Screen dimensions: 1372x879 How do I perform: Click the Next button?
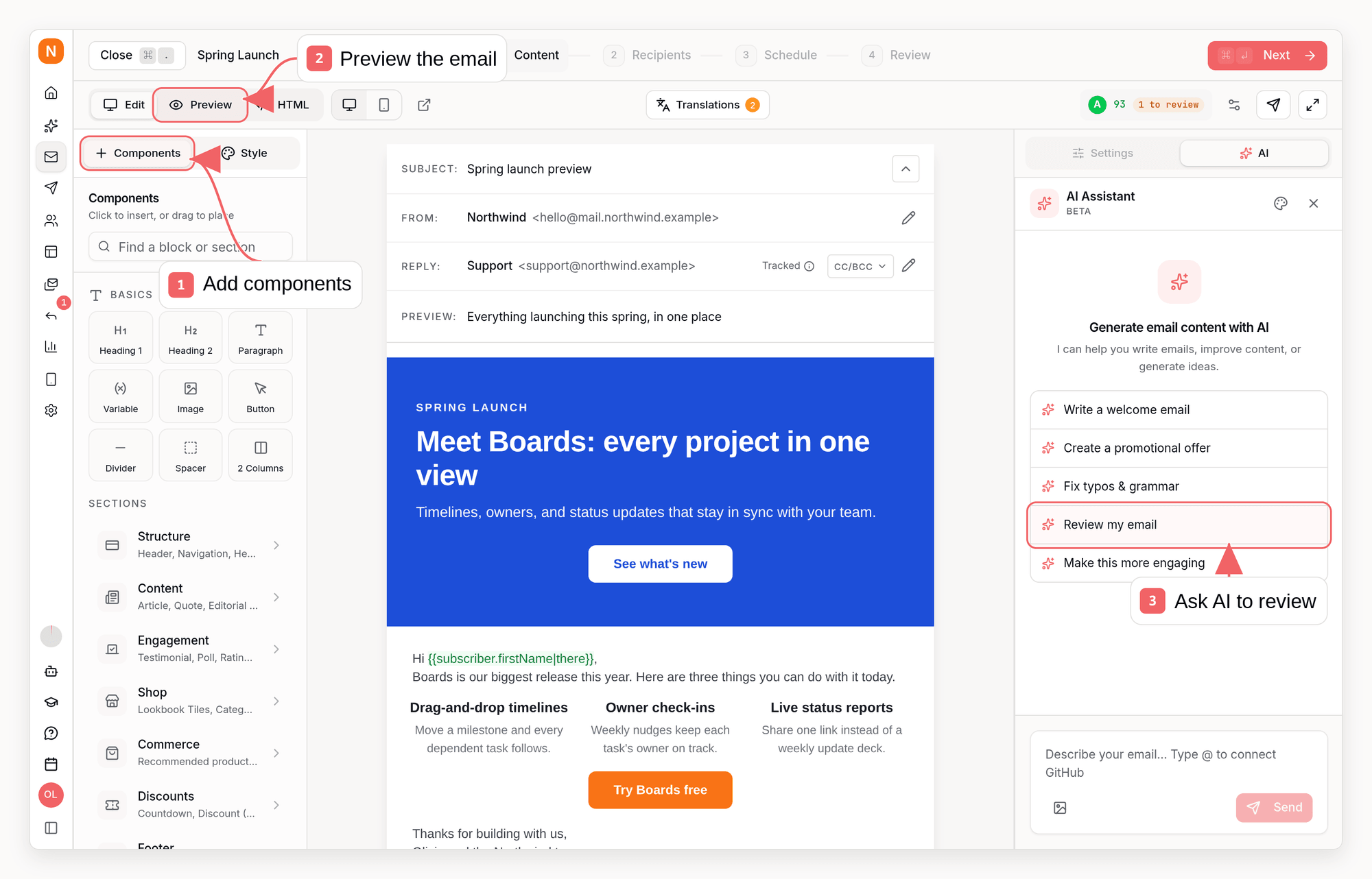pos(1267,56)
